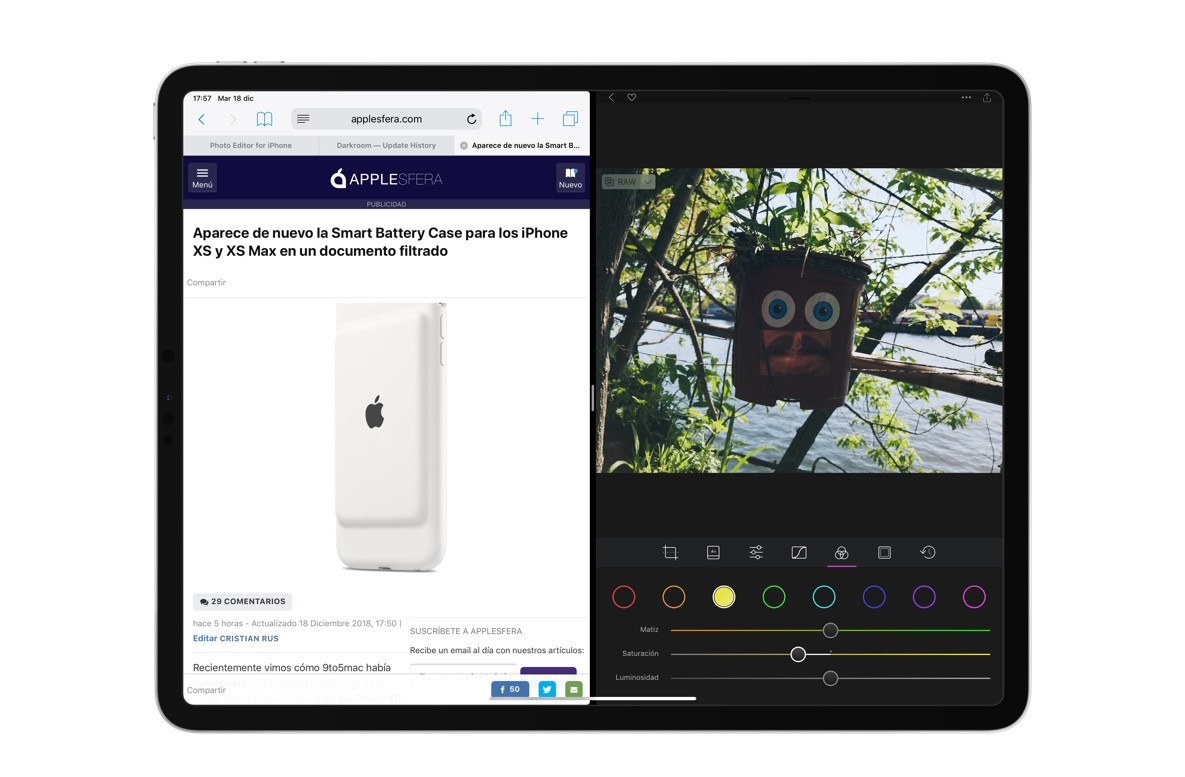Favorite the photo with the heart icon
The image size is (1185, 777).
(x=631, y=97)
